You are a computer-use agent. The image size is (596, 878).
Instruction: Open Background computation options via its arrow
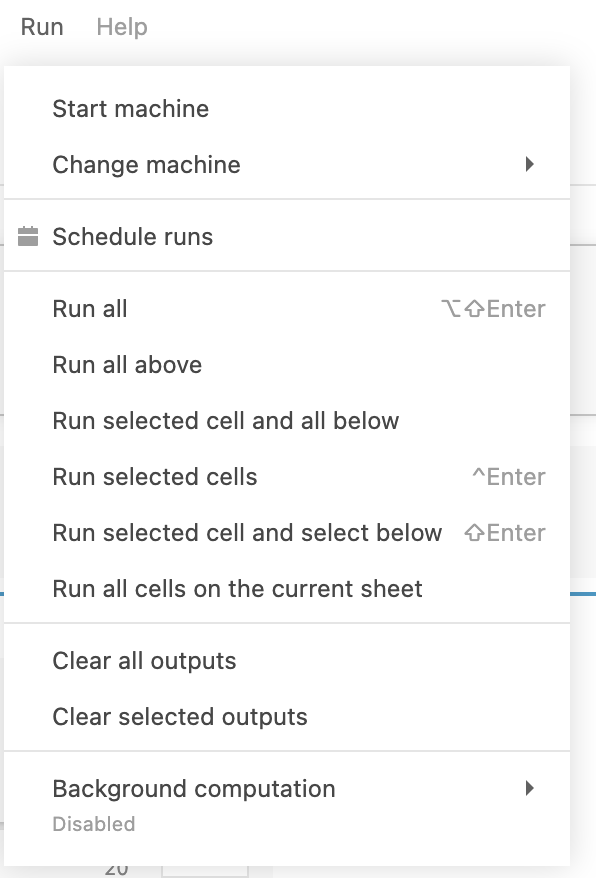(x=530, y=789)
